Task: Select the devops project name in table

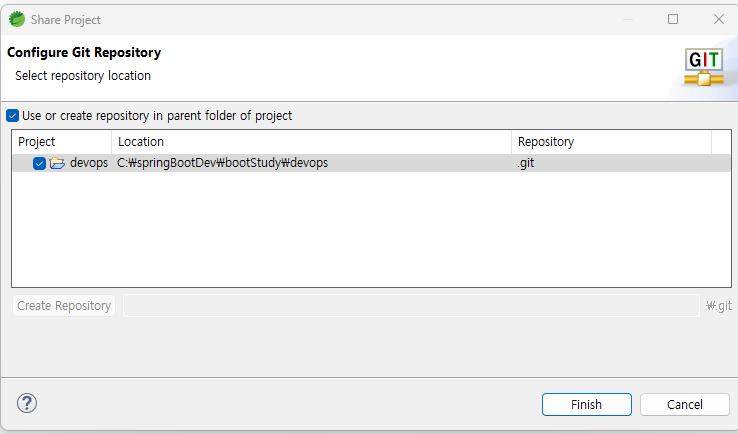Action: 89,163
